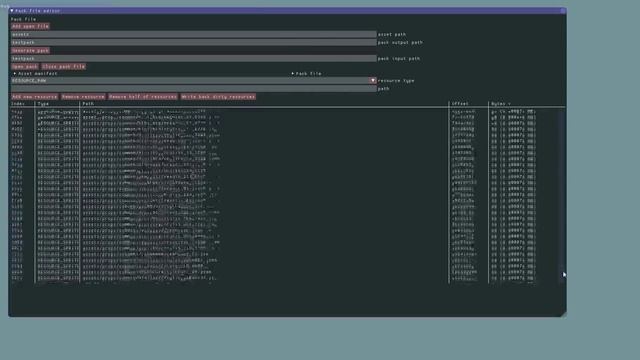Focus the resource path input field
The width and height of the screenshot is (640, 360).
point(193,89)
